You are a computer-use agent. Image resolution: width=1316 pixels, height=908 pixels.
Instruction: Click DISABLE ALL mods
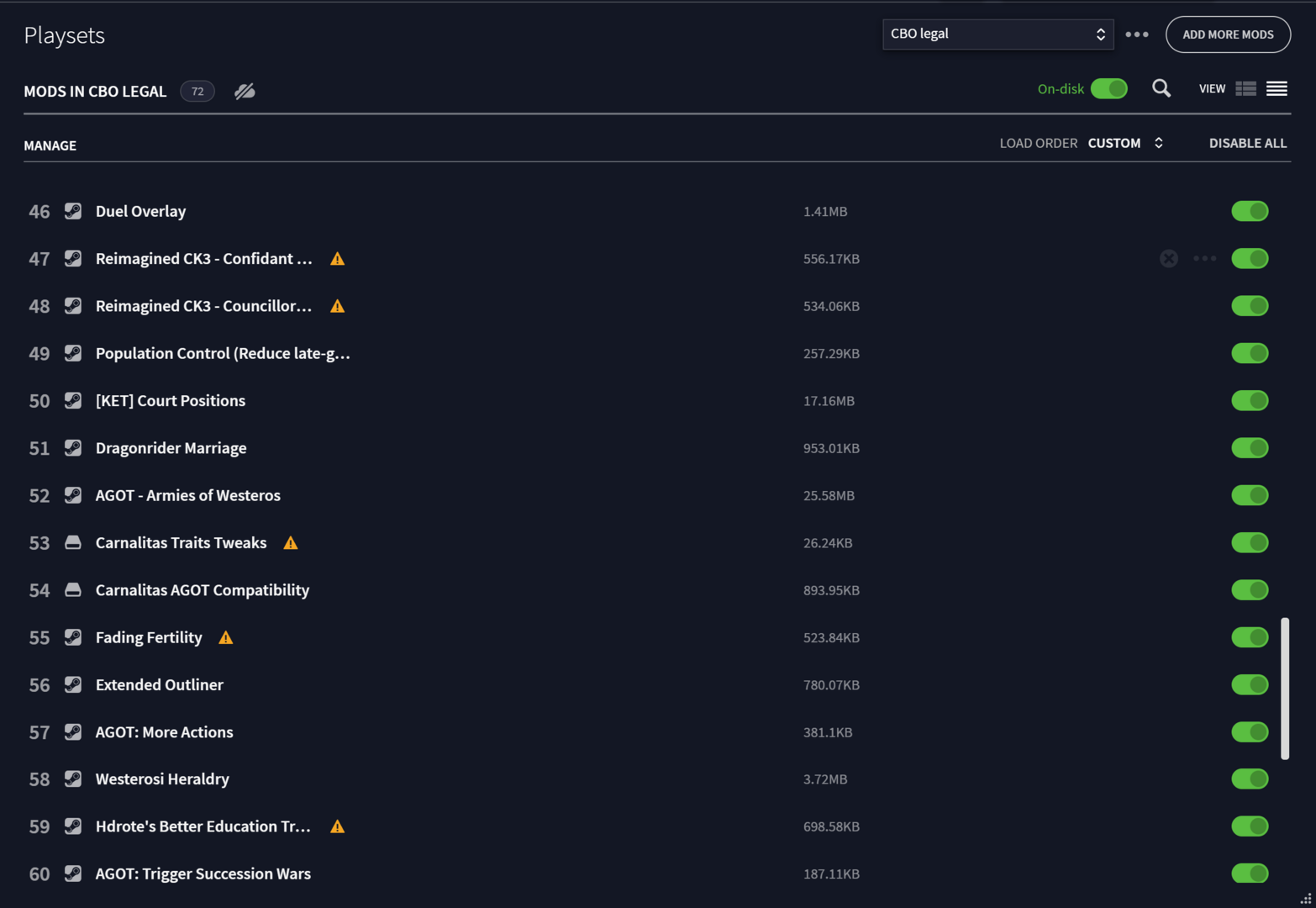tap(1248, 143)
